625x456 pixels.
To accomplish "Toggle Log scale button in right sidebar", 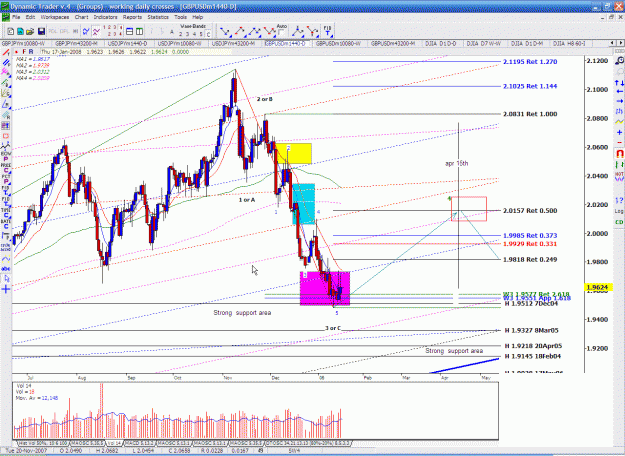I will (619, 211).
